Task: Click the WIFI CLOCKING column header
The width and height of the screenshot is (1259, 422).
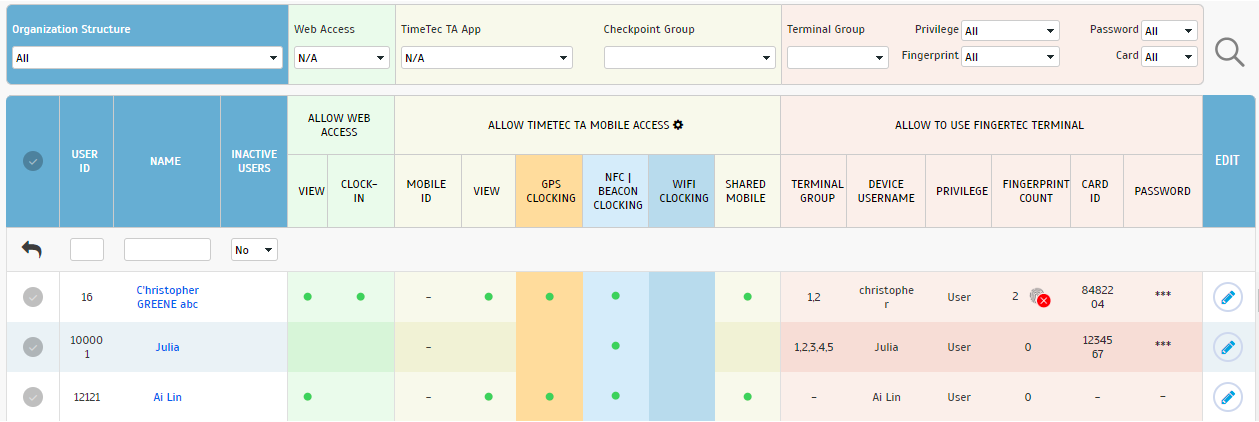Action: point(681,191)
